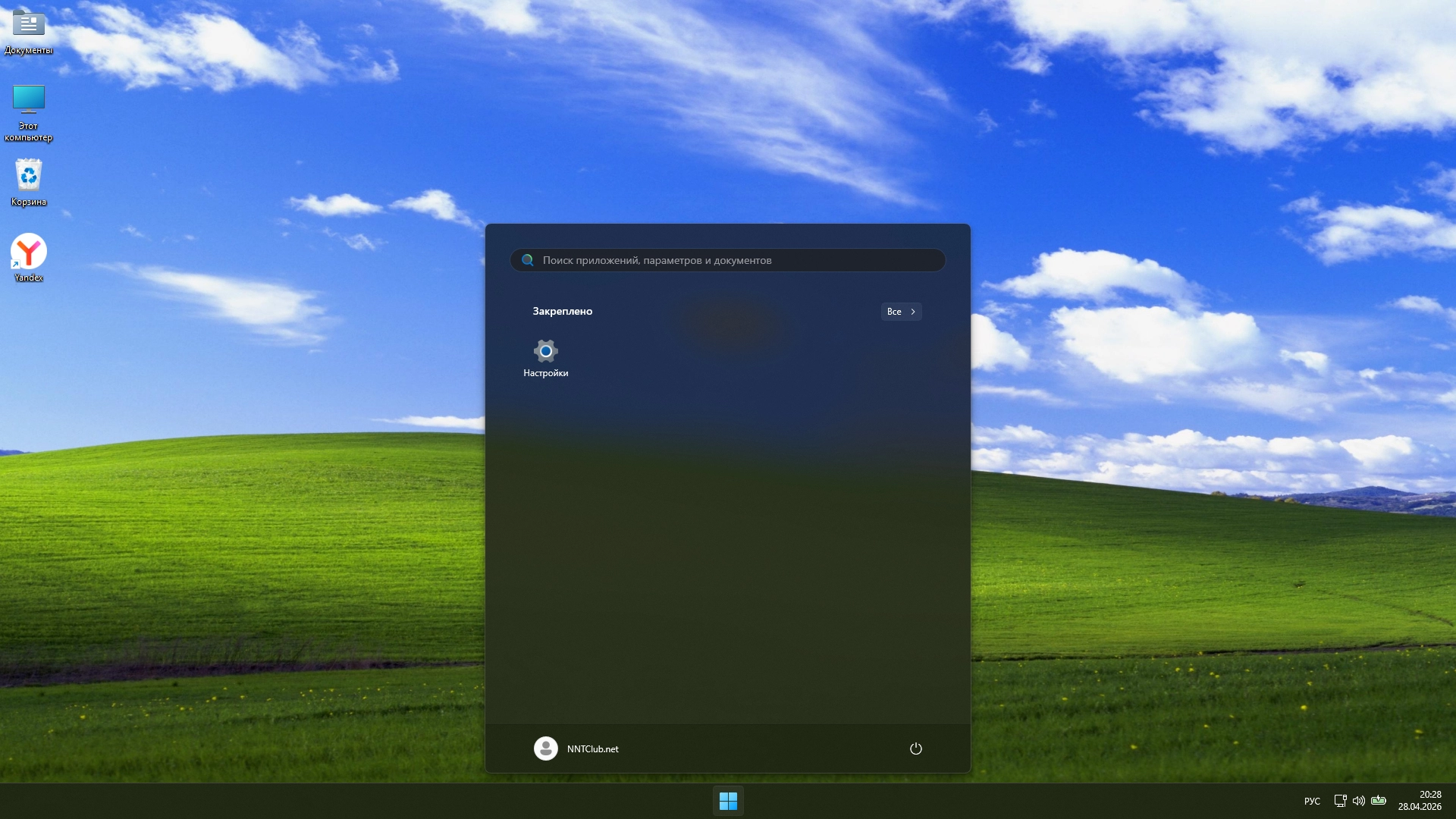The width and height of the screenshot is (1456, 819).
Task: Click the chevron arrow beside Все
Action: pos(913,312)
